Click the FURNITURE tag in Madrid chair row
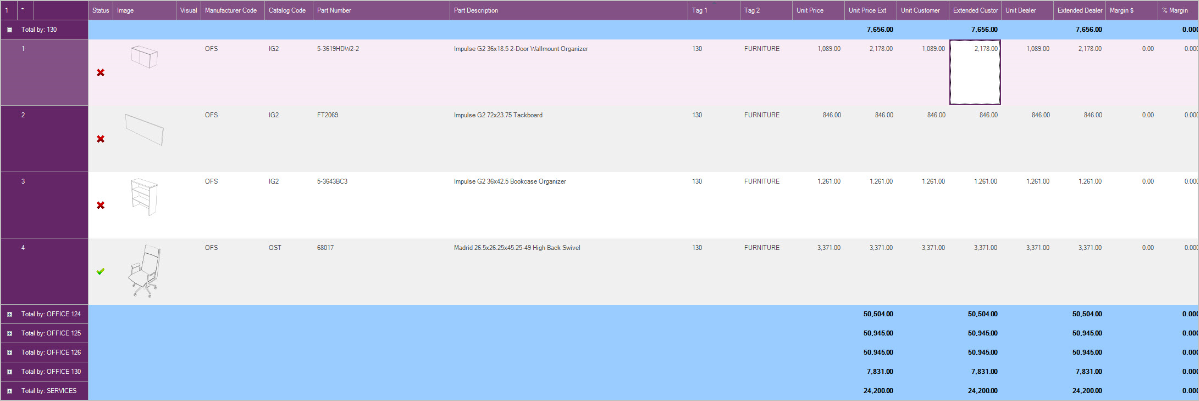Viewport: 1199px width, 401px height. 762,248
